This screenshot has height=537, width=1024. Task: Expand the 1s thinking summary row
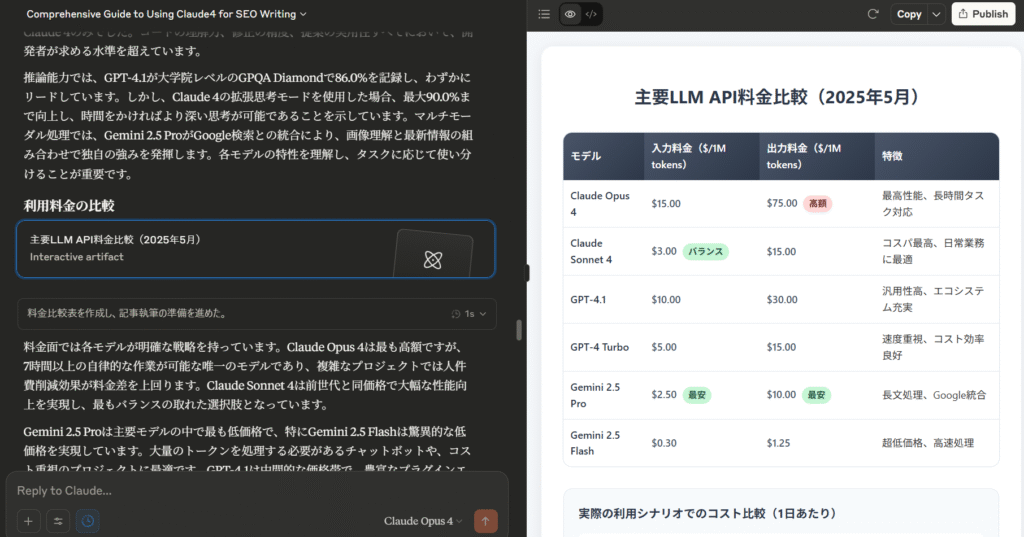[x=257, y=314]
